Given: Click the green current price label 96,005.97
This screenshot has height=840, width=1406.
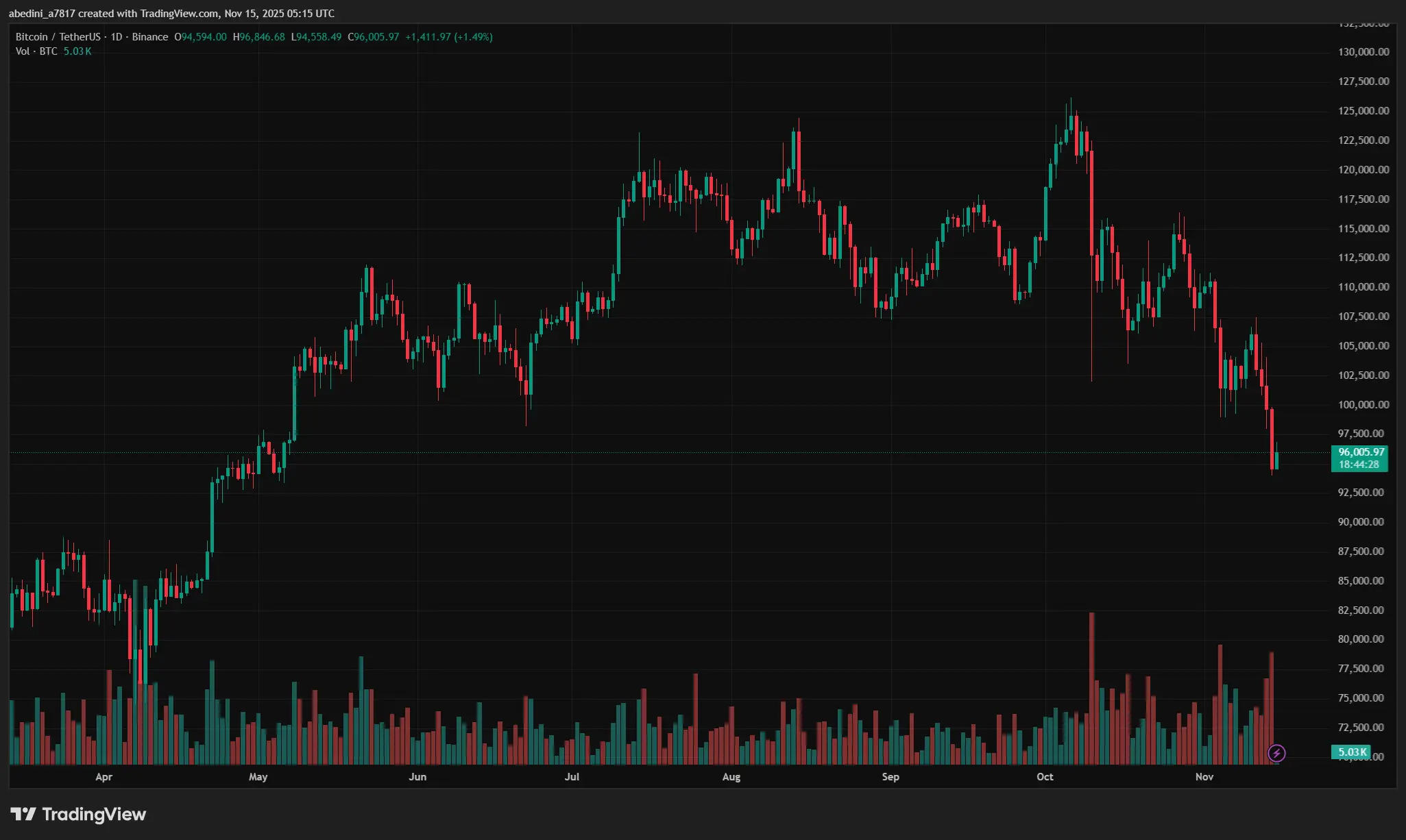Looking at the screenshot, I should pos(1361,452).
